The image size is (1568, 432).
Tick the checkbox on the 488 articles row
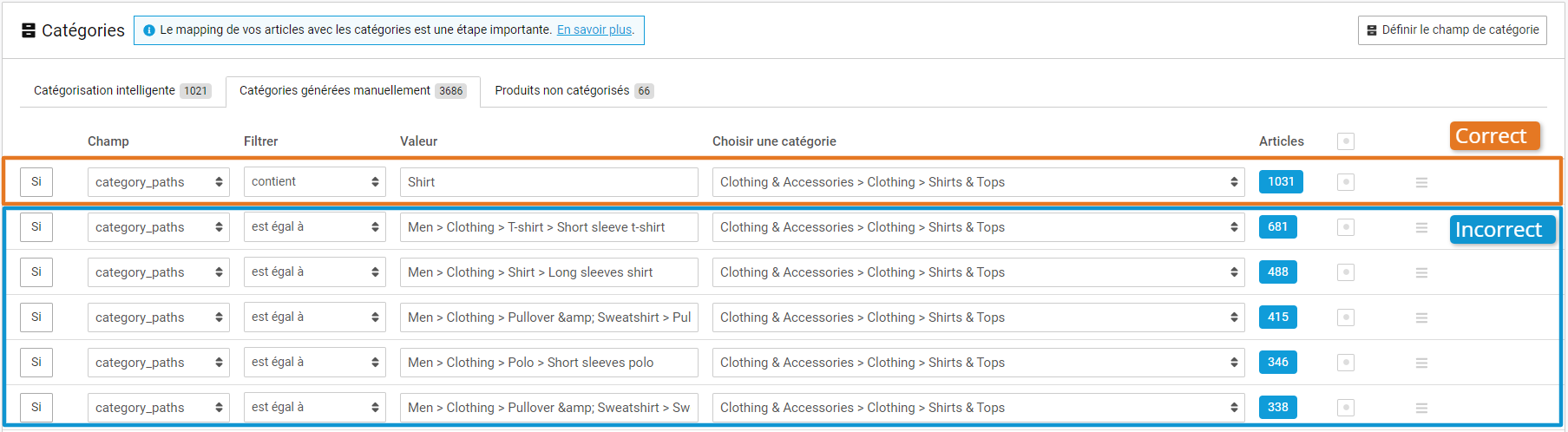[x=1346, y=272]
